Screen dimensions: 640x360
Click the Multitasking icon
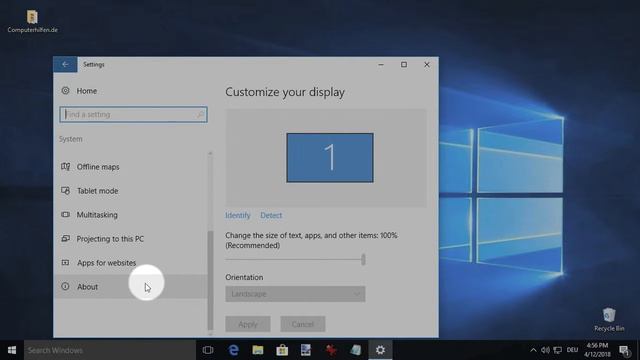(65, 214)
